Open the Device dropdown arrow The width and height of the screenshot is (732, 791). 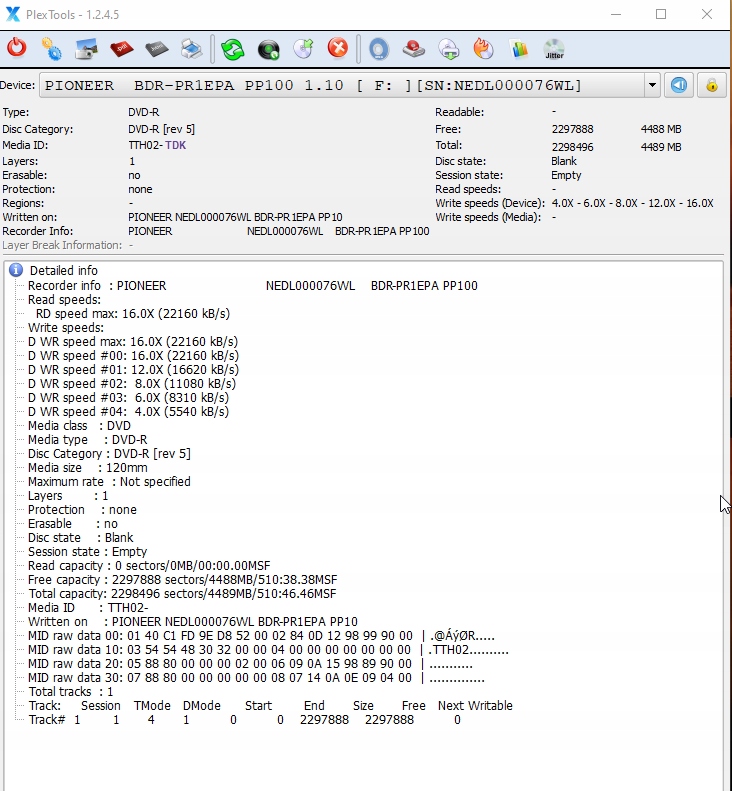tap(652, 85)
